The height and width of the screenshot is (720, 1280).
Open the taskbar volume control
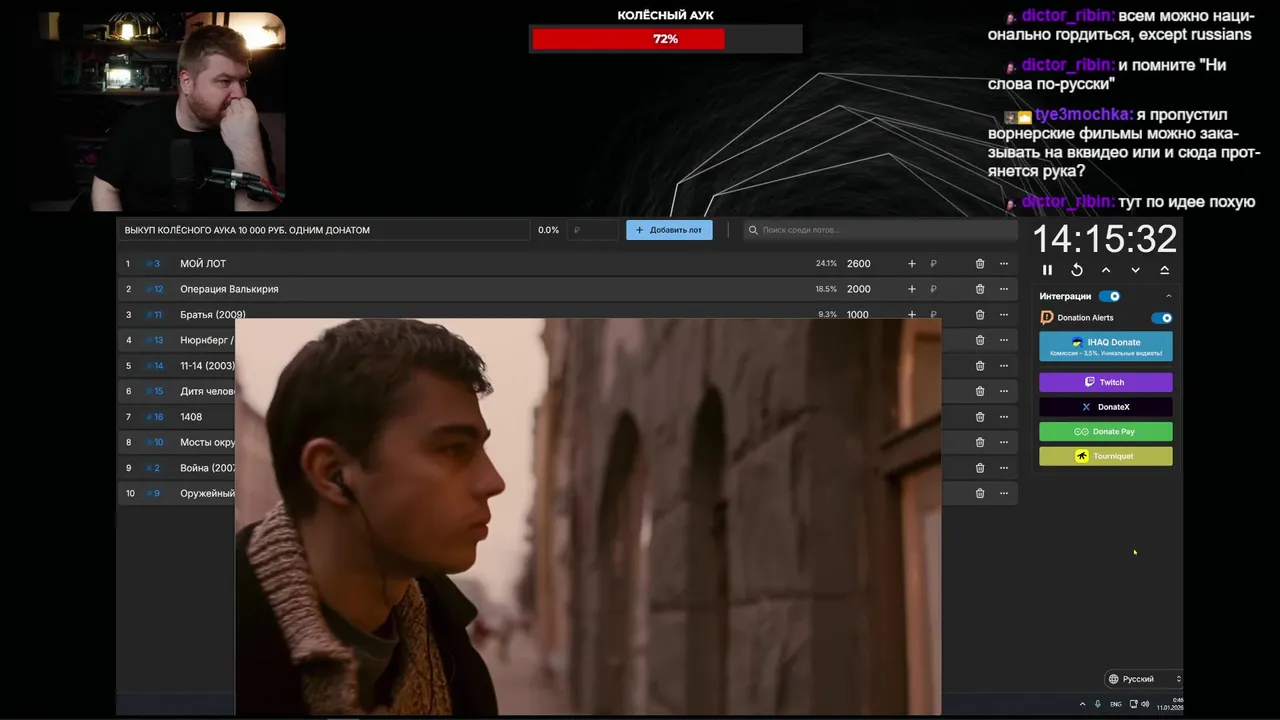coord(1145,704)
